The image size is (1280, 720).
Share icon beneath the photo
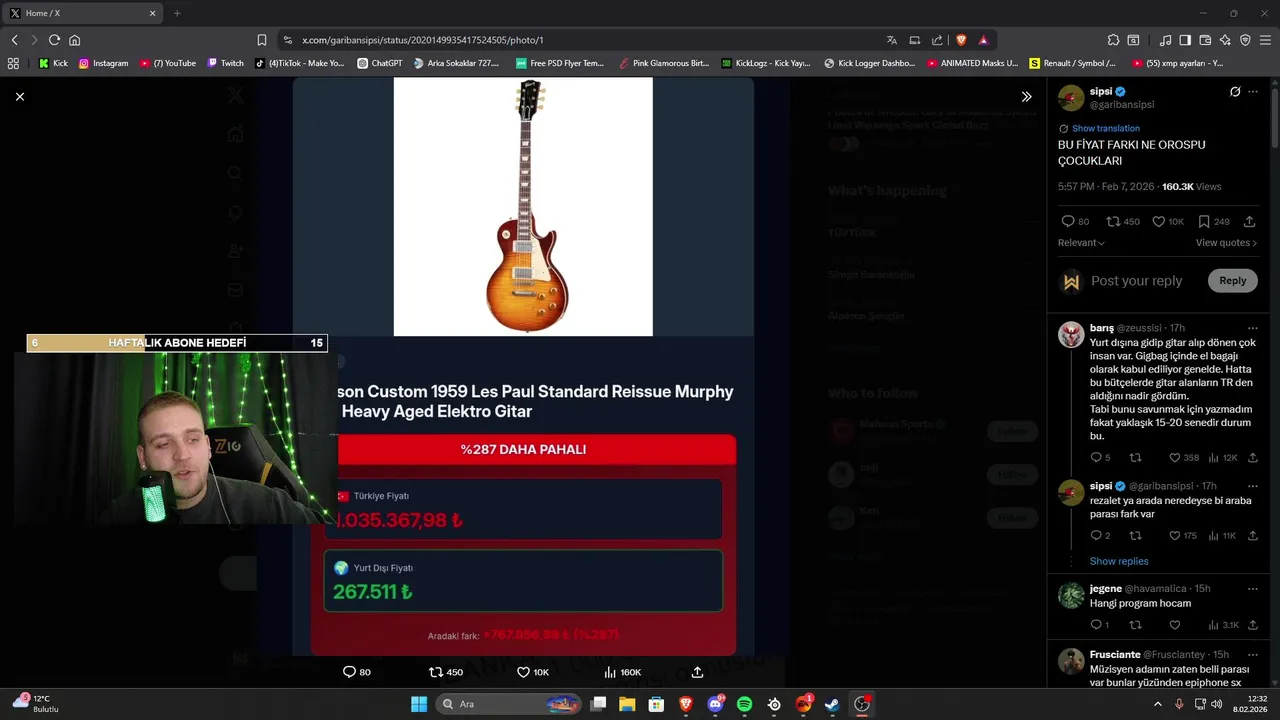(697, 672)
